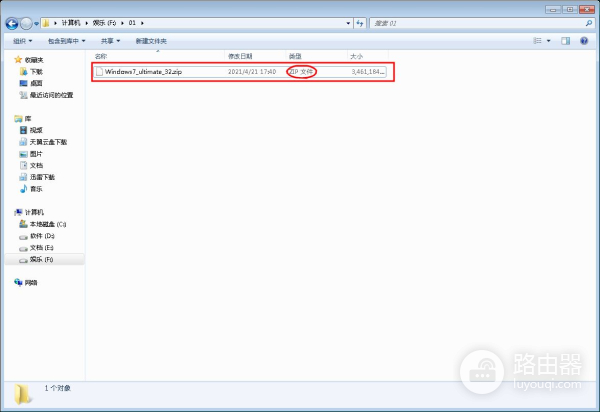This screenshot has width=600, height=412.
Task: Select 计算机 in the address bar path
Action: [x=71, y=23]
